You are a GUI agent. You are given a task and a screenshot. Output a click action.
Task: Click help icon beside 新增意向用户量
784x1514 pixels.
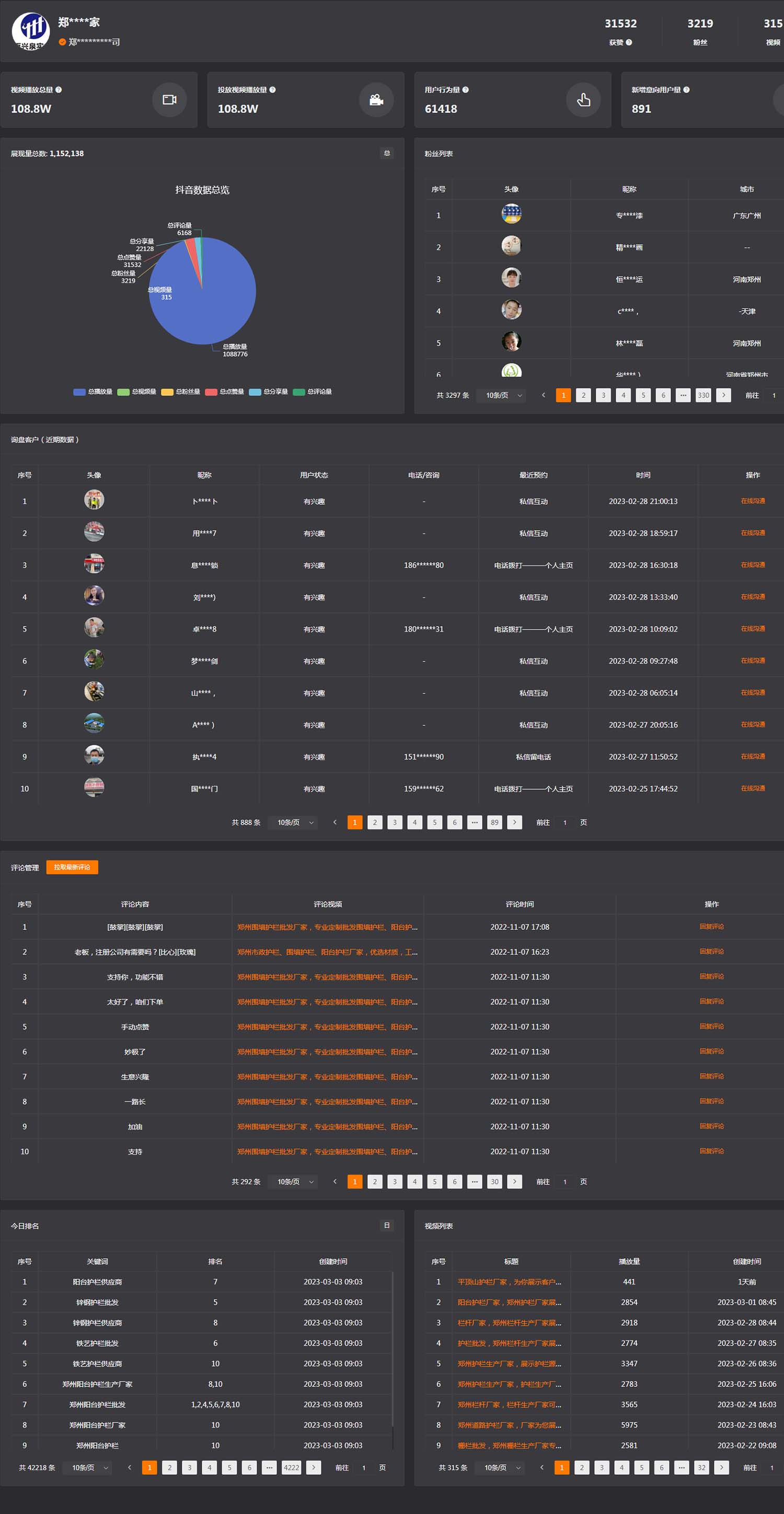[x=686, y=90]
